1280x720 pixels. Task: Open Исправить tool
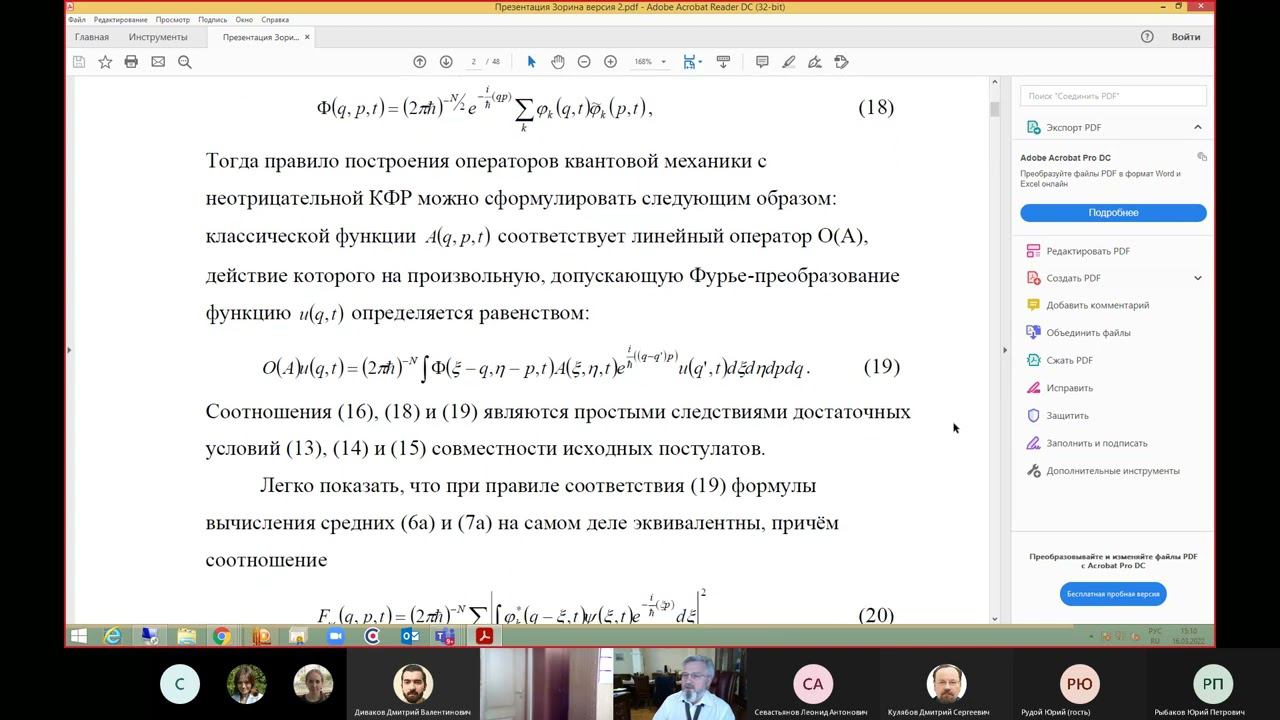[1069, 388]
